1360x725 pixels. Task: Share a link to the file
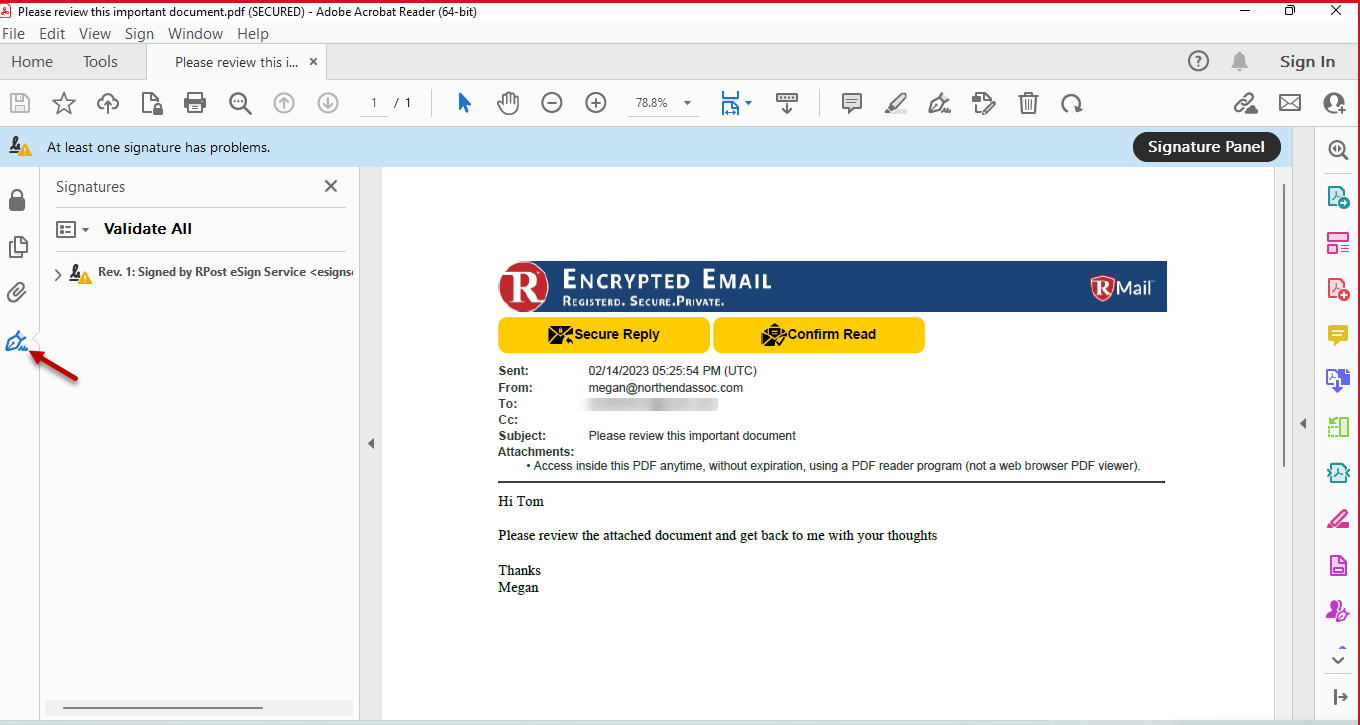click(x=1245, y=103)
